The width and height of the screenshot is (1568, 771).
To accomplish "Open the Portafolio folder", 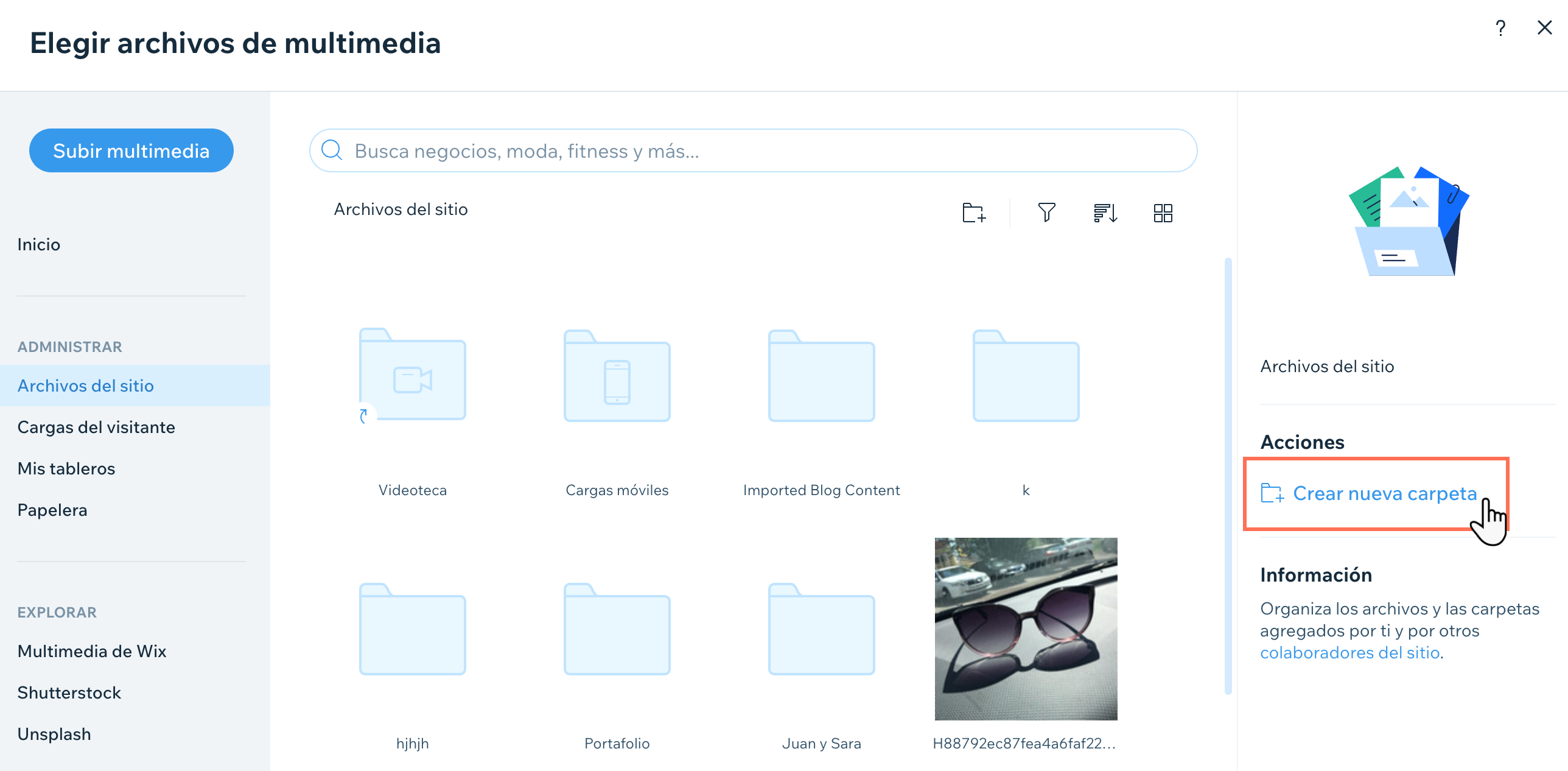I will point(617,629).
